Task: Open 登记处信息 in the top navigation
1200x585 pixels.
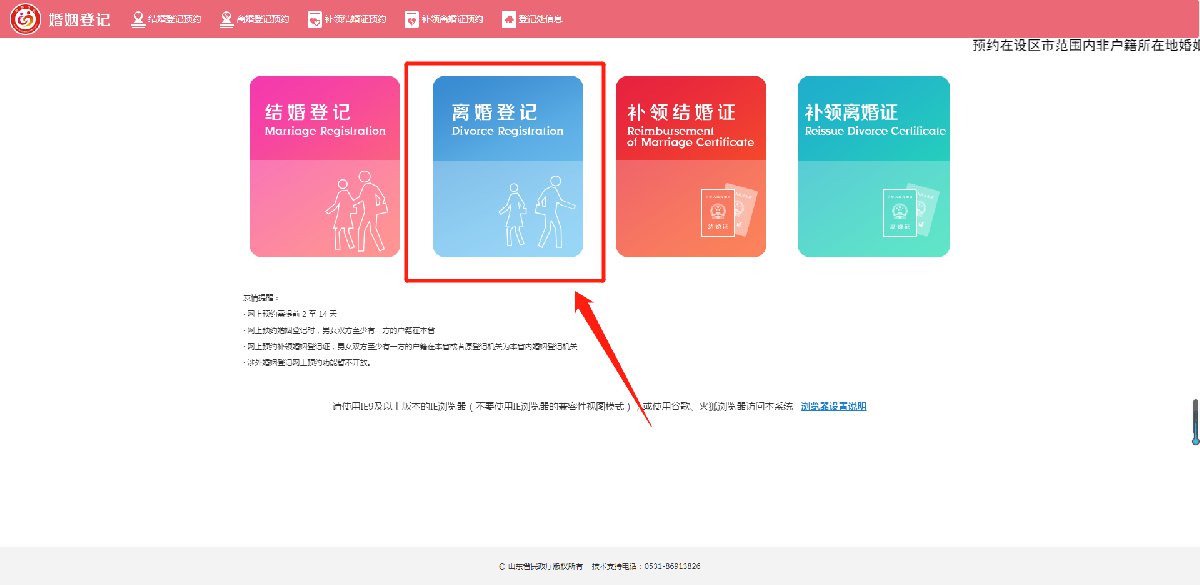Action: (532, 19)
